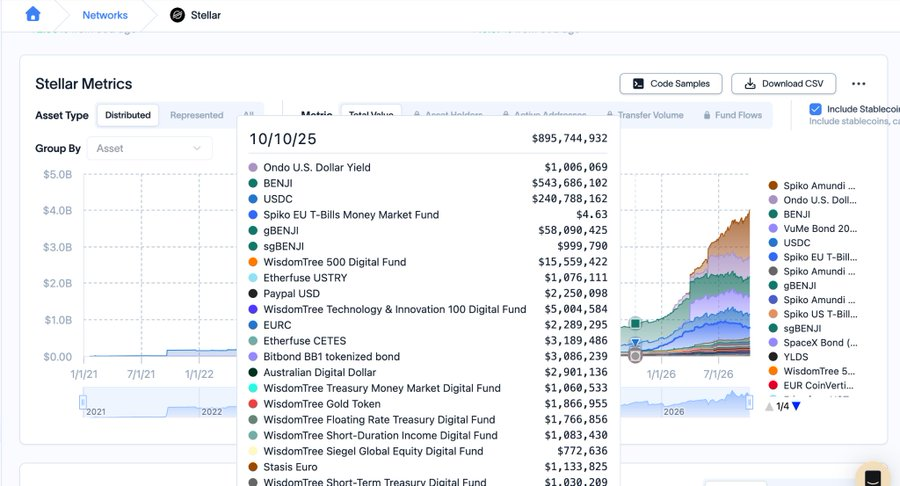Toggle BENJI series in legend
900x486 pixels.
point(789,214)
